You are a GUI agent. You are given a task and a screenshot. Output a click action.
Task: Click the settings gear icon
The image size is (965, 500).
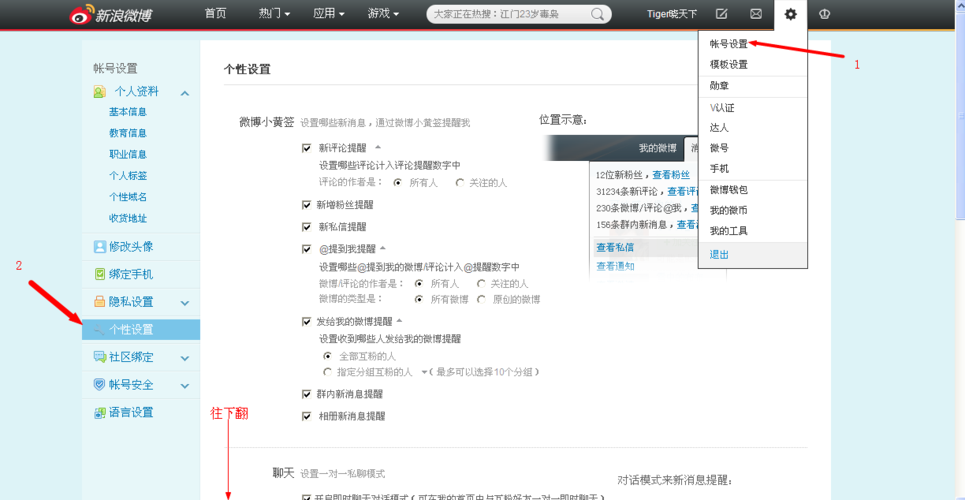point(790,14)
